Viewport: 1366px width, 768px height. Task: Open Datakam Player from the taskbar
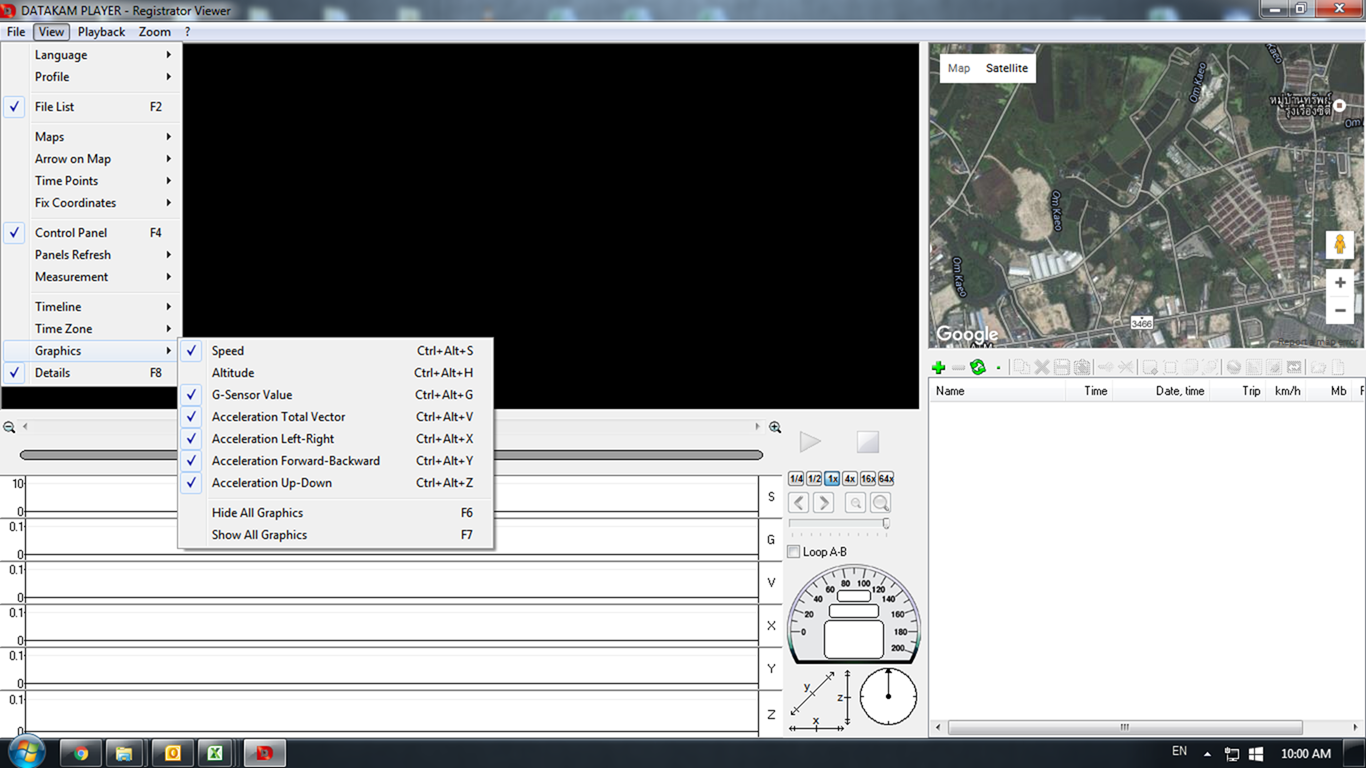coord(265,753)
